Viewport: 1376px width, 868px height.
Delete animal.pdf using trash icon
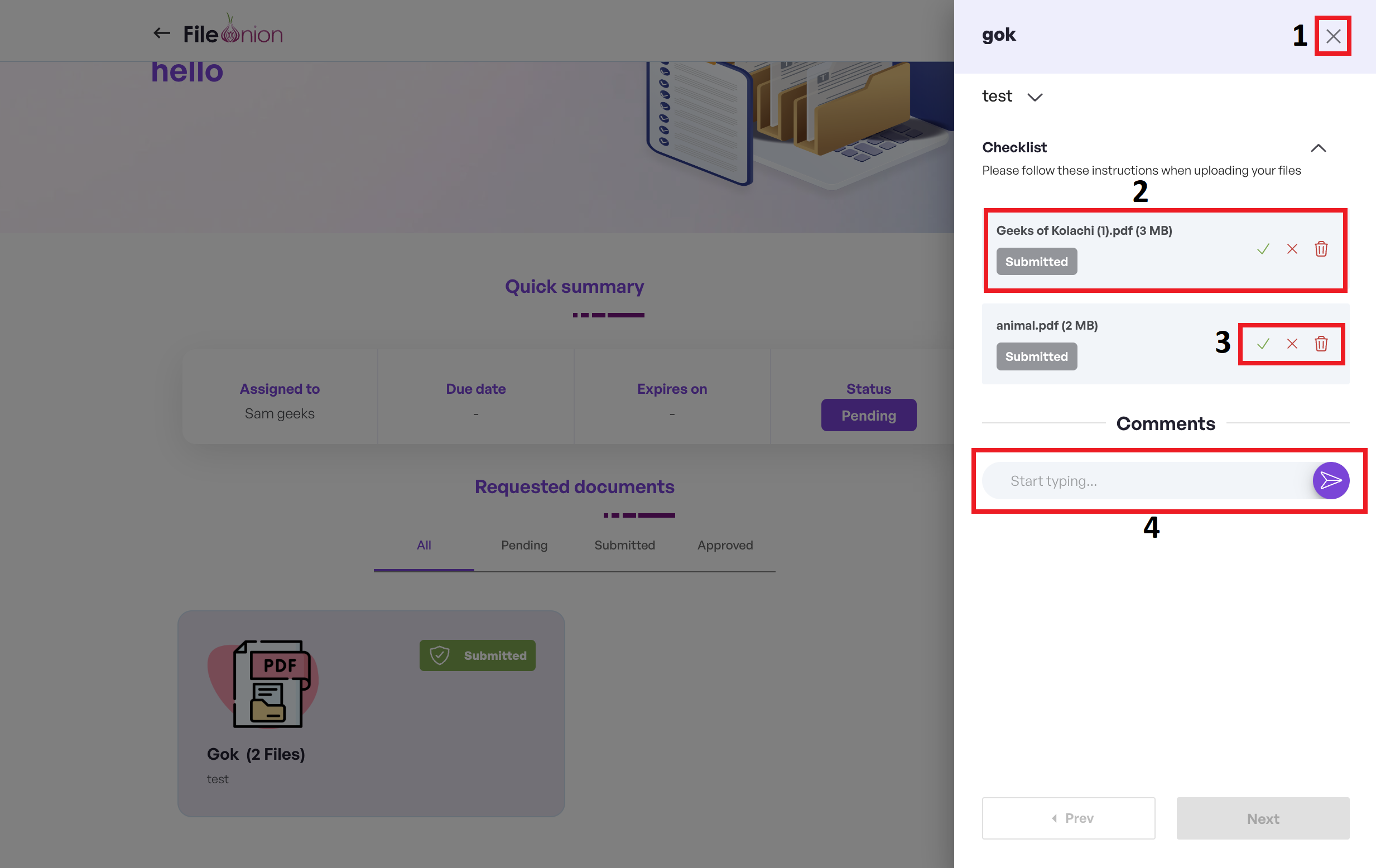(1321, 344)
